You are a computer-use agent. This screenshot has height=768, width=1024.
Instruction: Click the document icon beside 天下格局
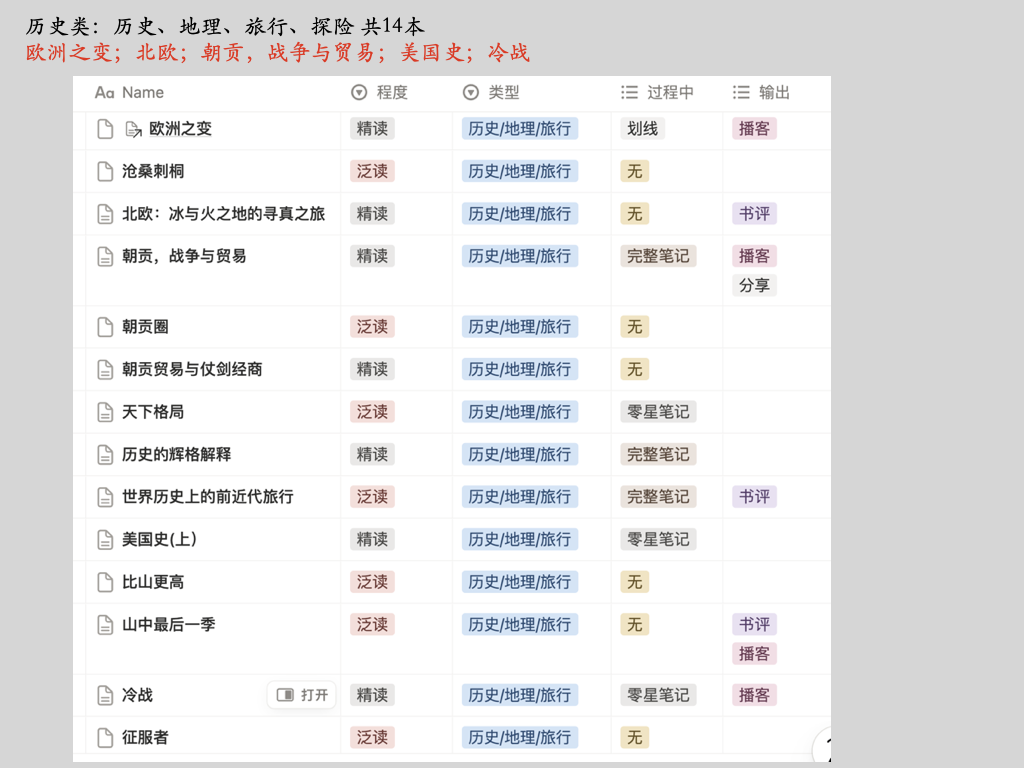tap(105, 412)
